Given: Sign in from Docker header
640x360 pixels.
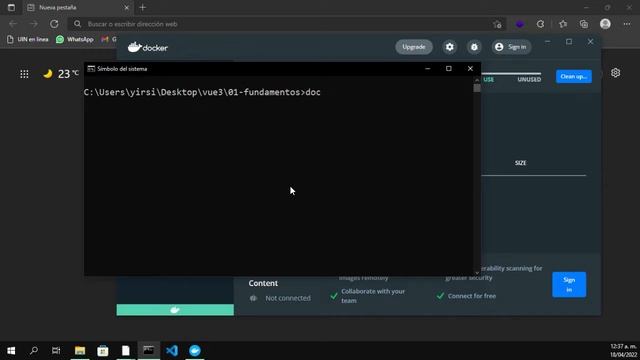Looking at the screenshot, I should (511, 47).
